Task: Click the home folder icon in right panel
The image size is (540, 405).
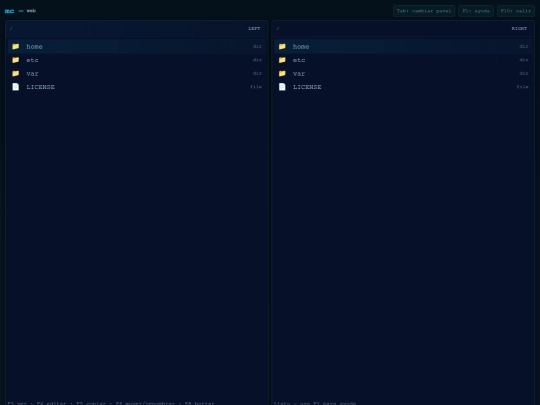Action: coord(282,46)
